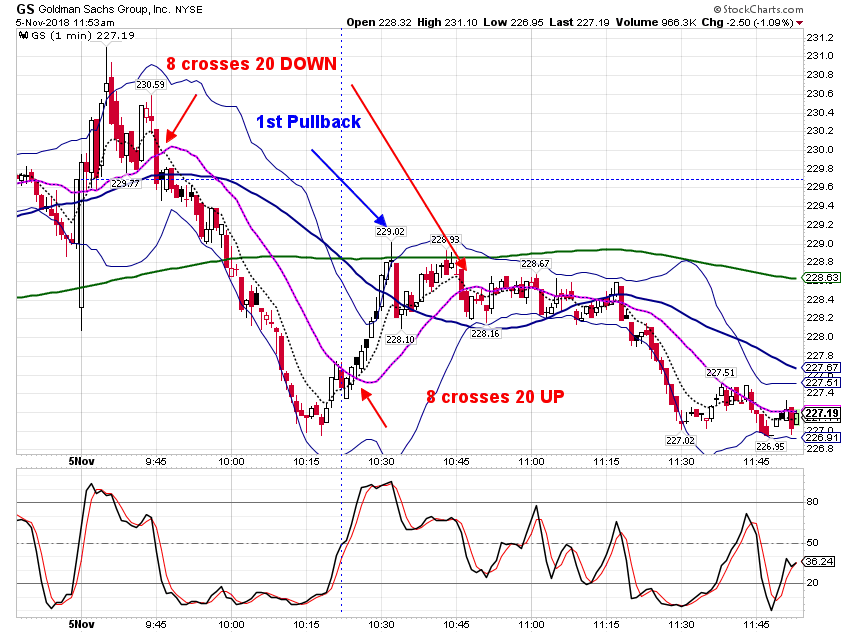Screen dimensions: 850x633
Task: Click the "11:45" time label under the price chart
Action: click(756, 462)
